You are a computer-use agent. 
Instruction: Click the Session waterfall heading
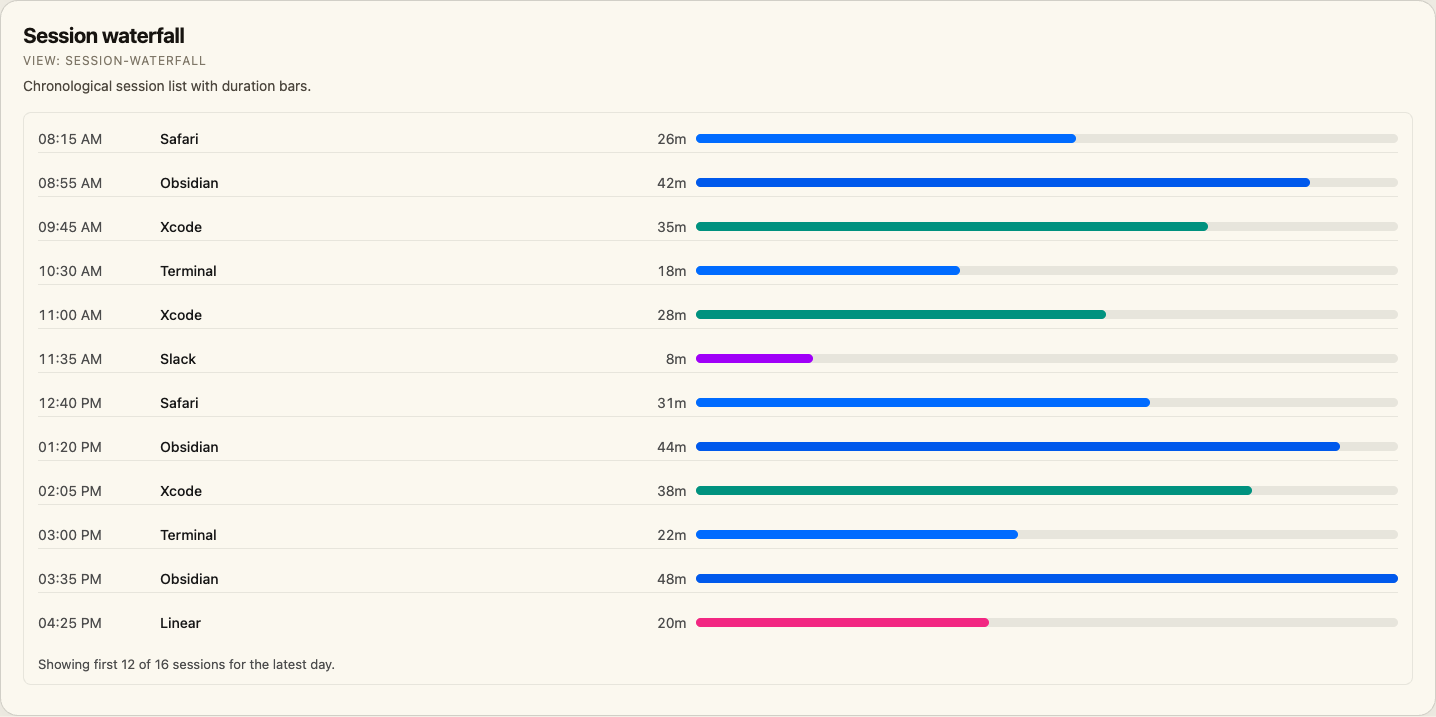point(104,36)
